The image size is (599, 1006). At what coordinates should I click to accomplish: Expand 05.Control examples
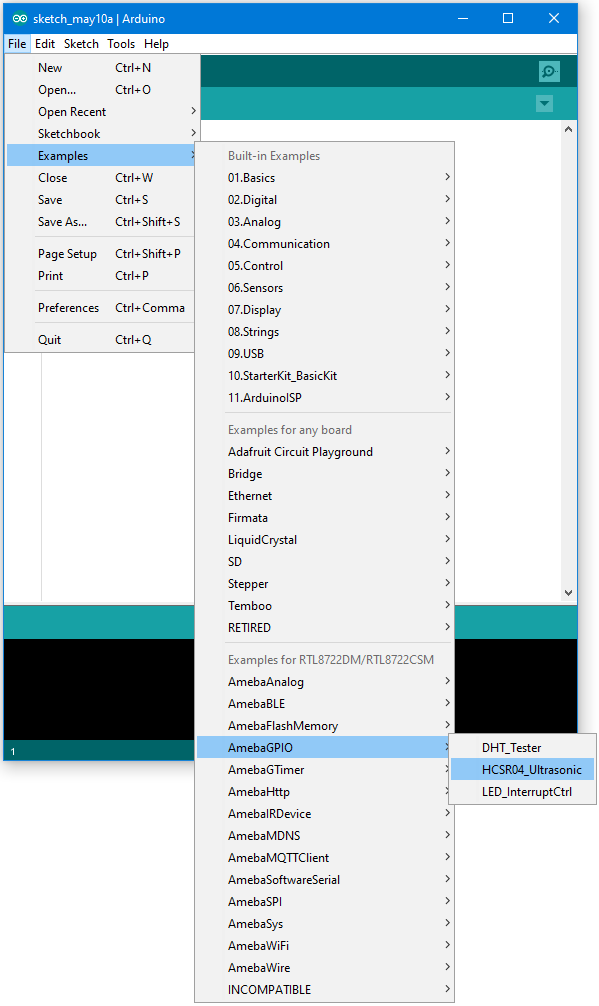325,266
